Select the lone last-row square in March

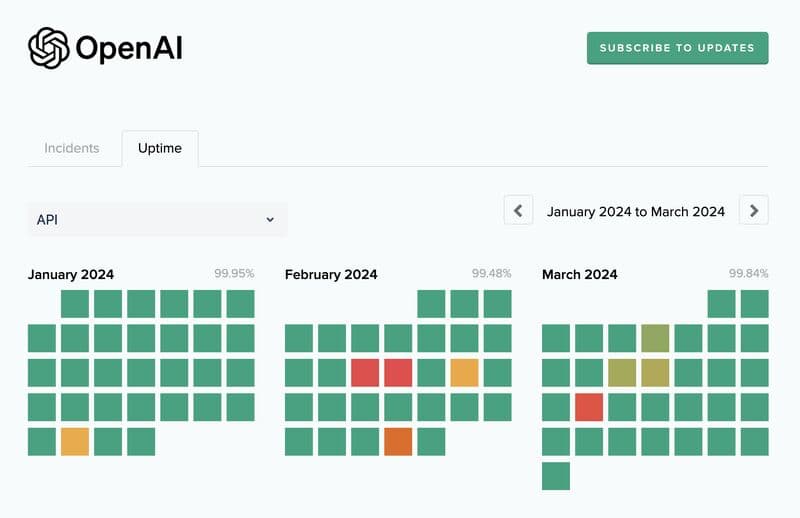pyautogui.click(x=556, y=476)
